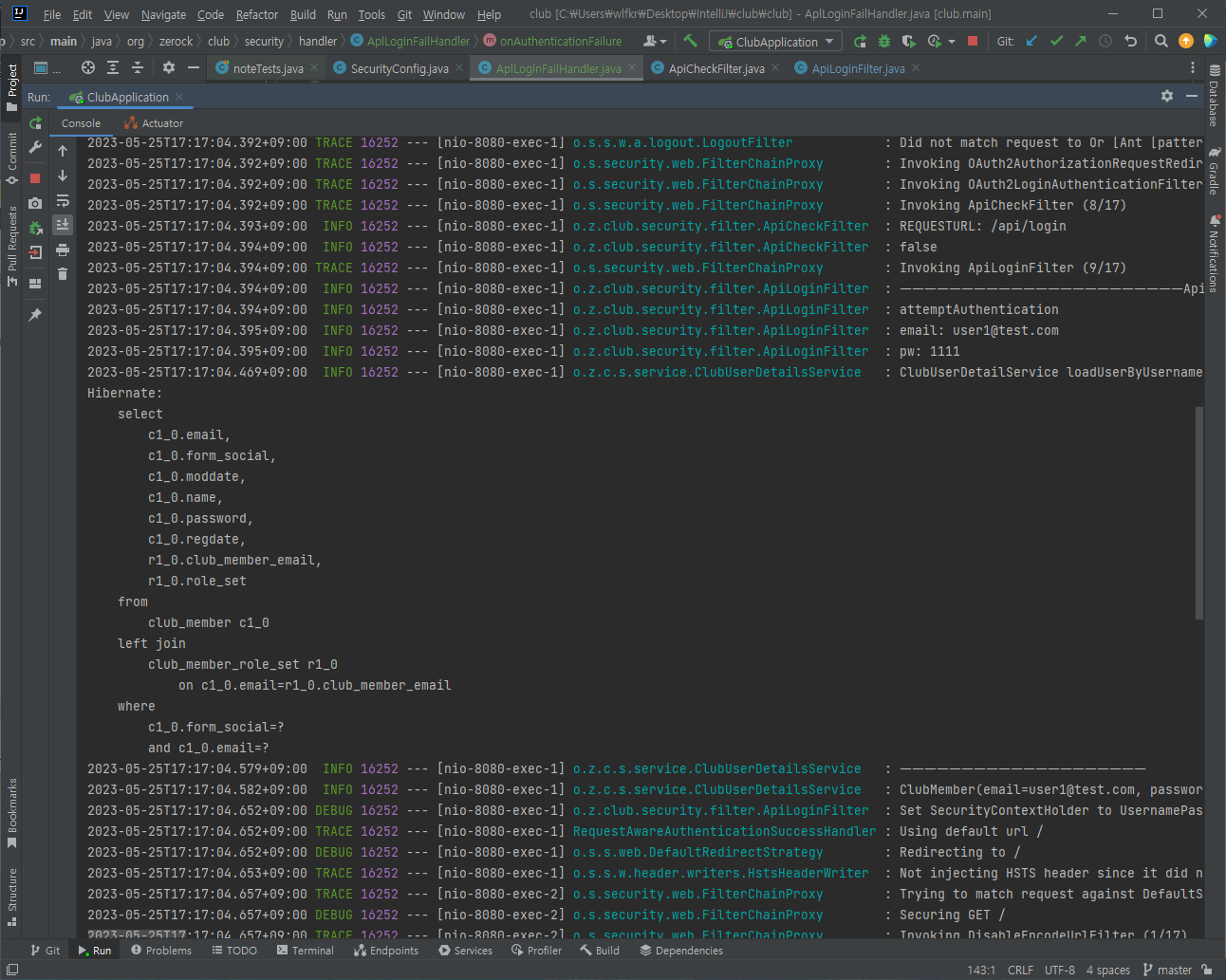The width and height of the screenshot is (1226, 980).
Task: Click the up arrow in console toolbar
Action: [63, 151]
